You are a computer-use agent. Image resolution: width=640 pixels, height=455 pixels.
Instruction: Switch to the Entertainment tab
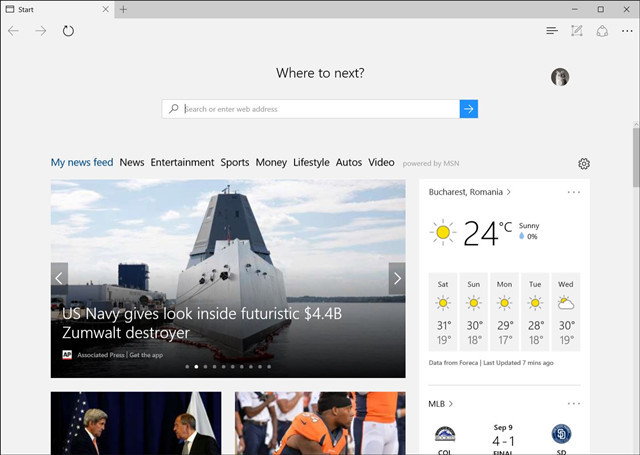point(182,162)
